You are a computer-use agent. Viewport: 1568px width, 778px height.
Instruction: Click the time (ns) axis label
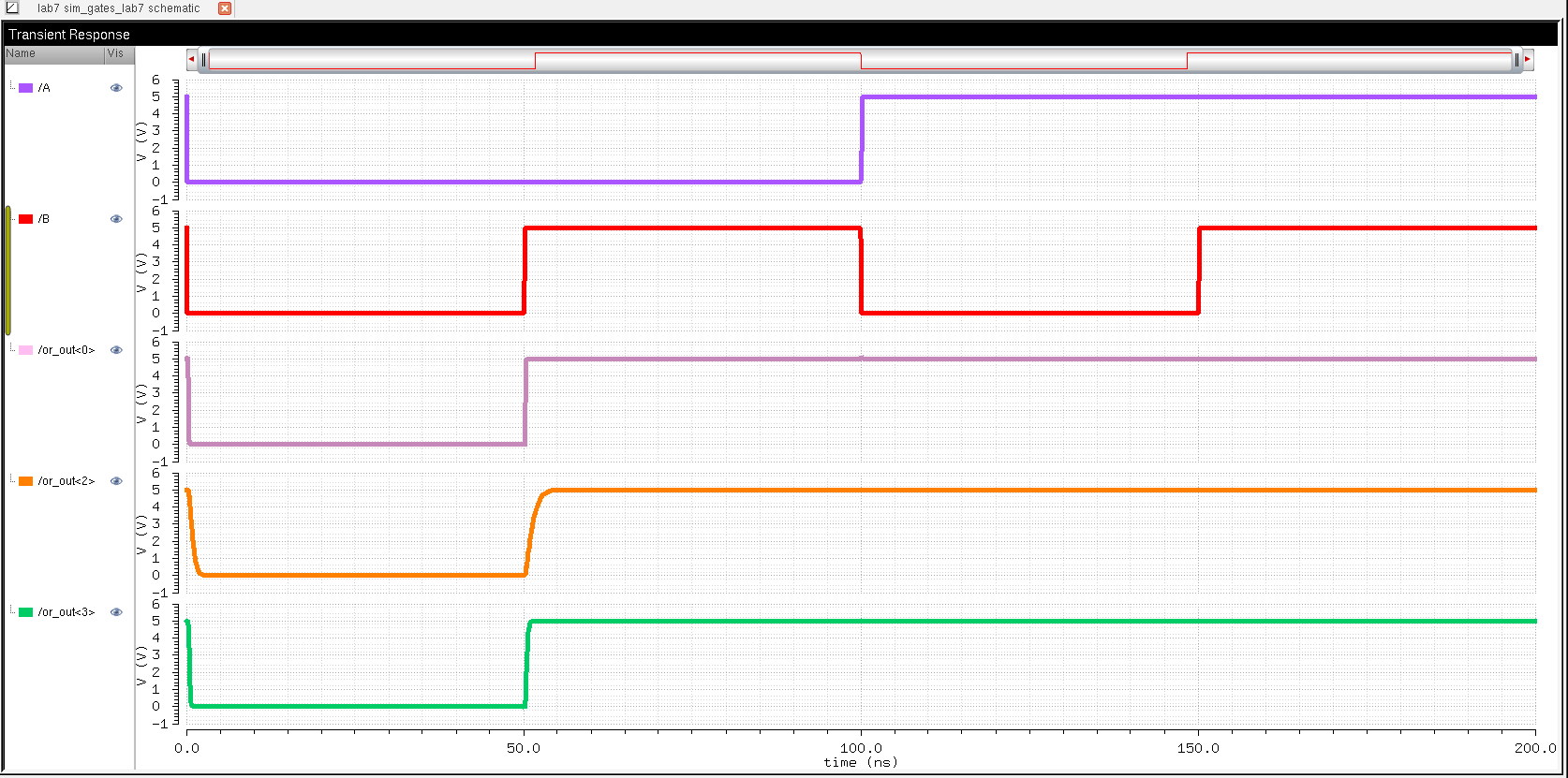(x=861, y=763)
